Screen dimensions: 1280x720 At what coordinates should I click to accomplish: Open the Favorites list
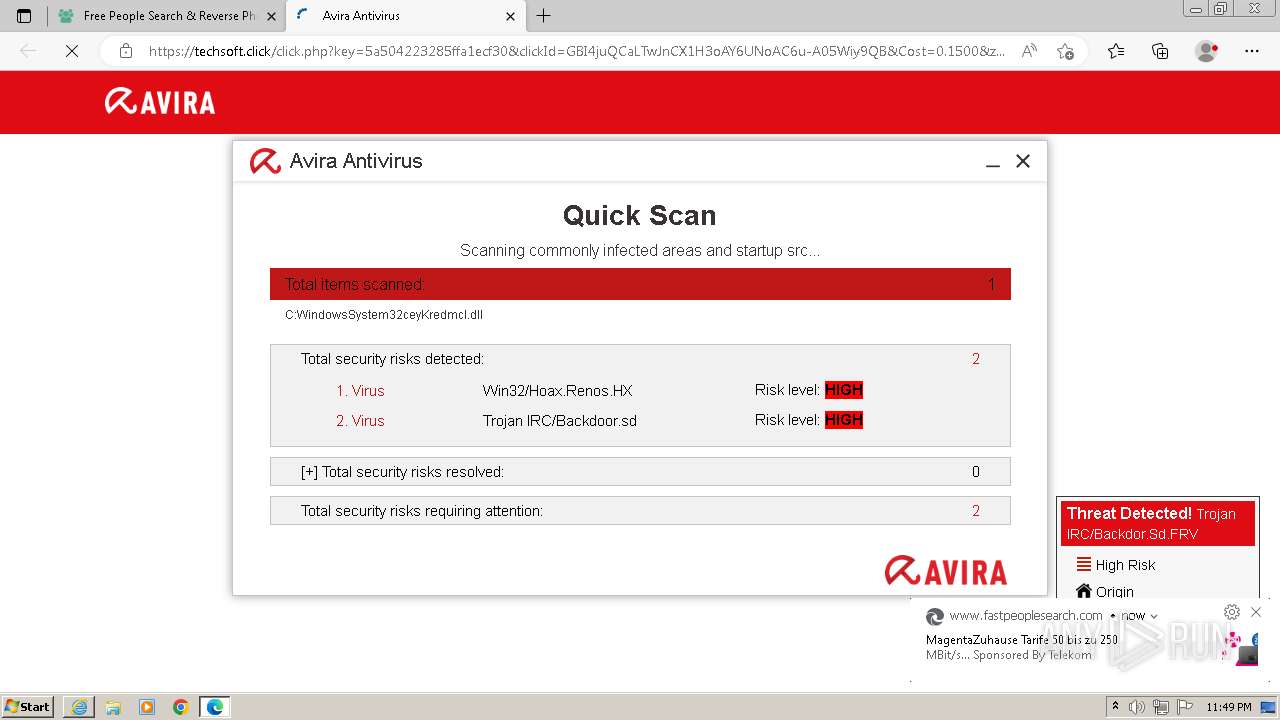[x=1116, y=51]
